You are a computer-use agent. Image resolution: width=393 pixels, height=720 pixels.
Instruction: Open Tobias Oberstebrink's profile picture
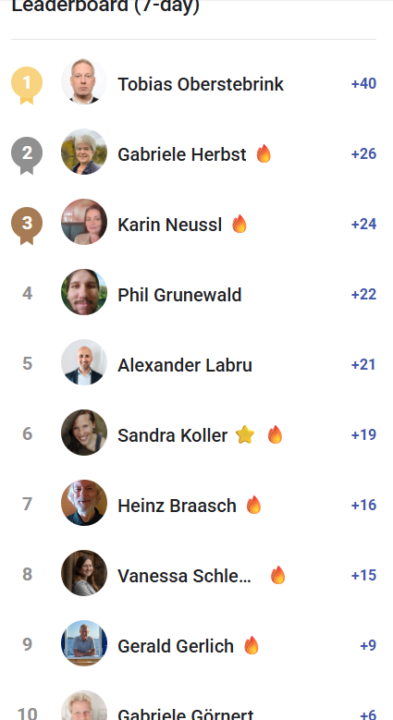(x=84, y=81)
